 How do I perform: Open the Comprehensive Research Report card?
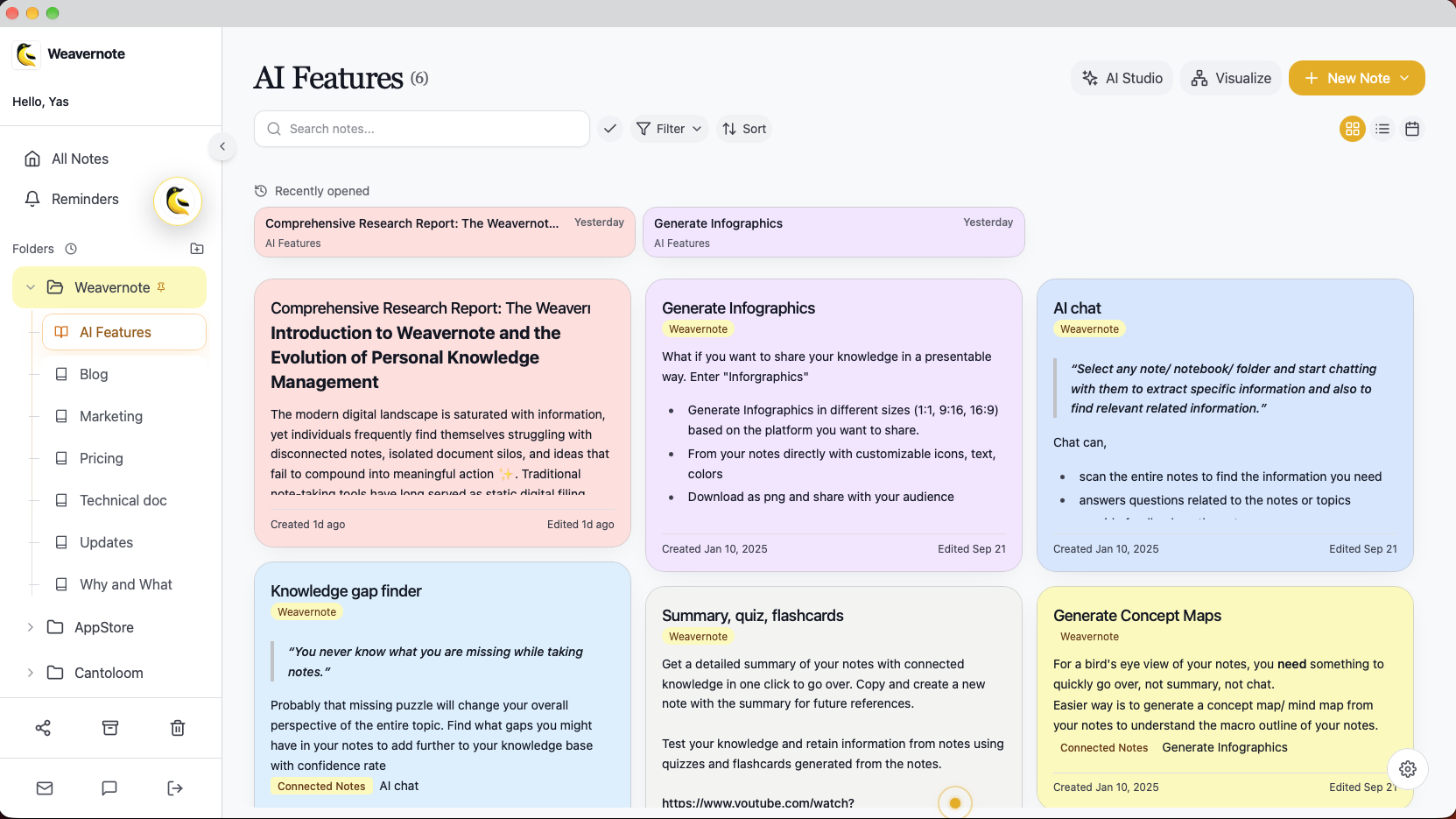442,413
